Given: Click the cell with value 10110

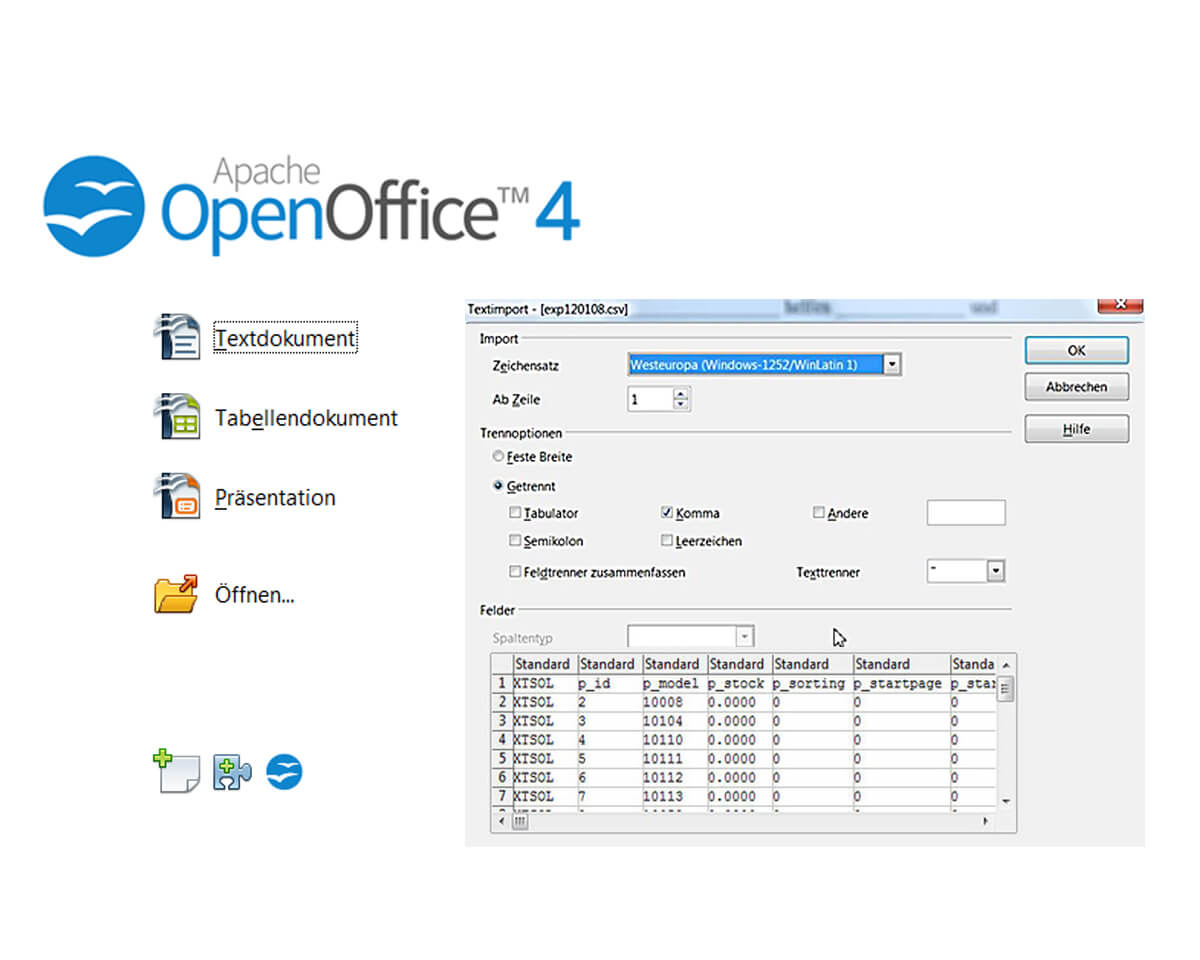Looking at the screenshot, I should coord(674,740).
